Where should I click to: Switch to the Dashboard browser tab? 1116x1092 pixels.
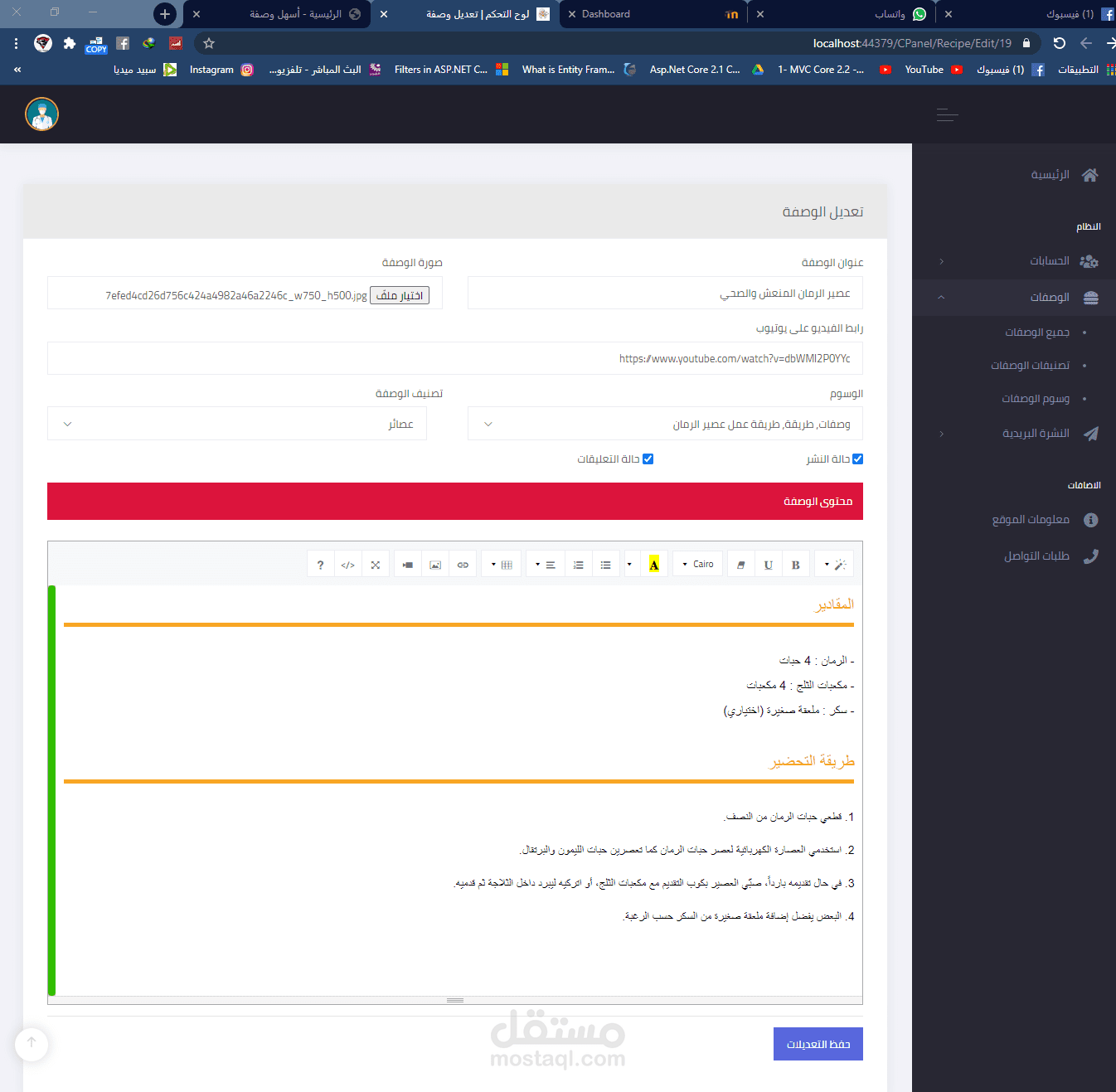coord(654,14)
